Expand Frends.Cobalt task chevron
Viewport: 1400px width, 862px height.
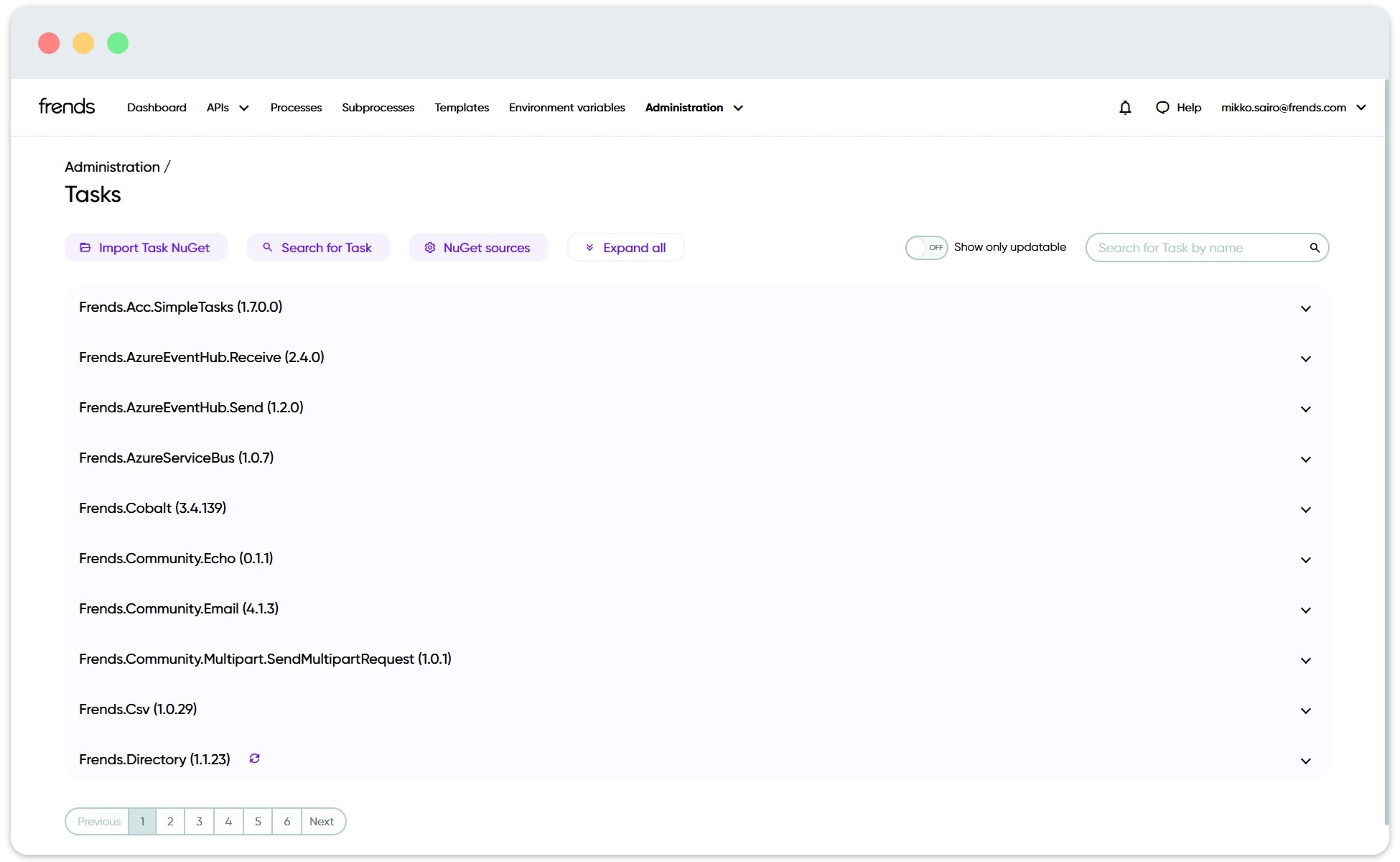point(1305,510)
